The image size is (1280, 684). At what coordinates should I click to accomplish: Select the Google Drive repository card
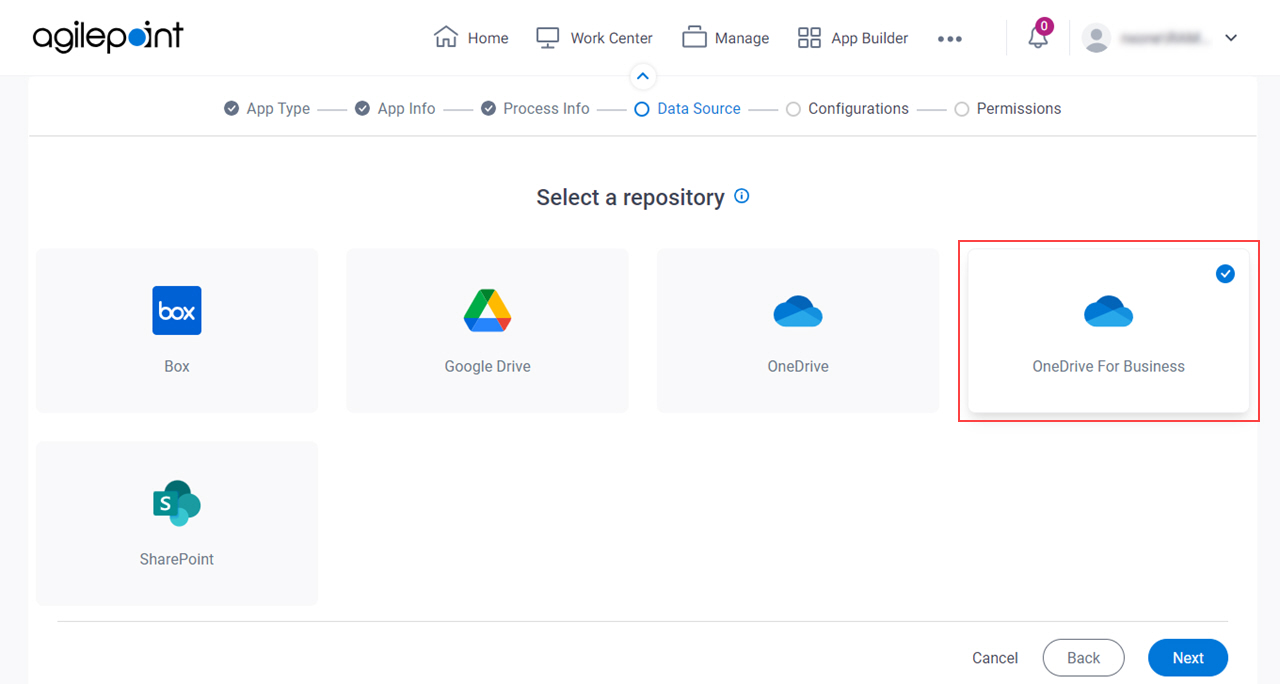click(x=488, y=331)
